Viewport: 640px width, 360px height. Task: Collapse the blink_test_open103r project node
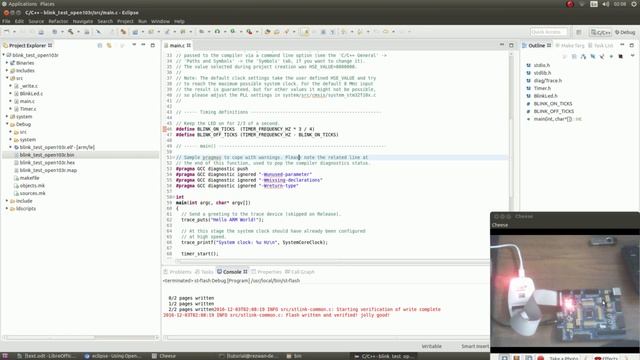pos(4,55)
